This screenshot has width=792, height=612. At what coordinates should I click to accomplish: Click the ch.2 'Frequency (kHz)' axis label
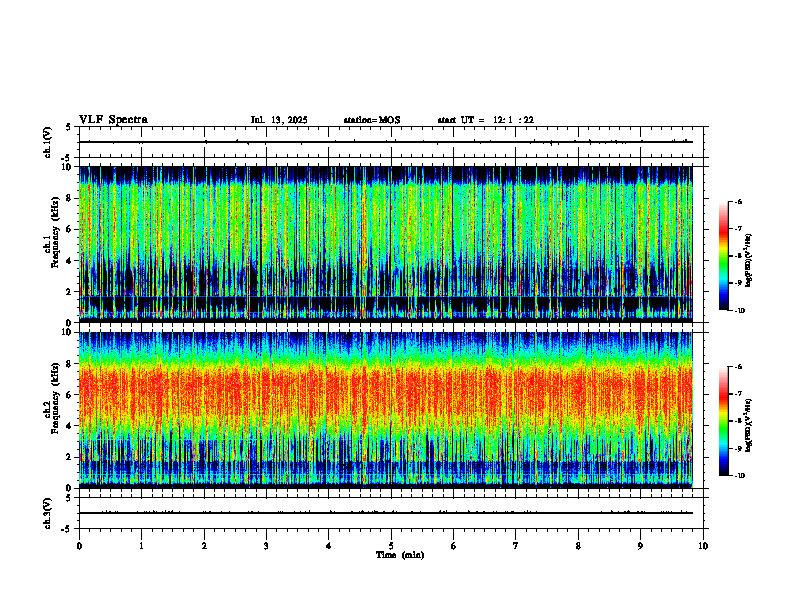pos(55,398)
